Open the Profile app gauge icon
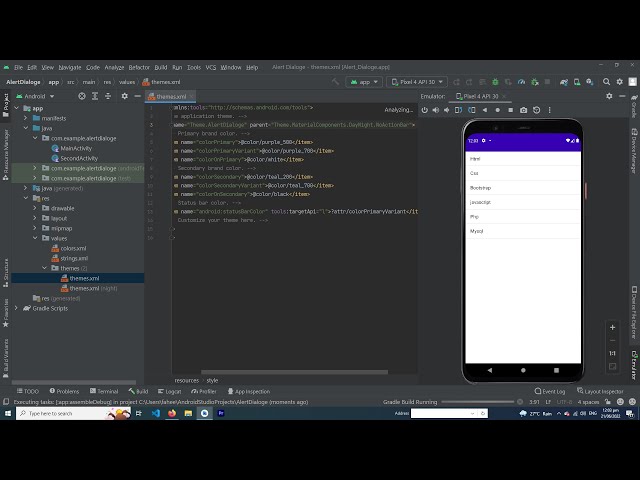This screenshot has height=480, width=640. point(521,82)
